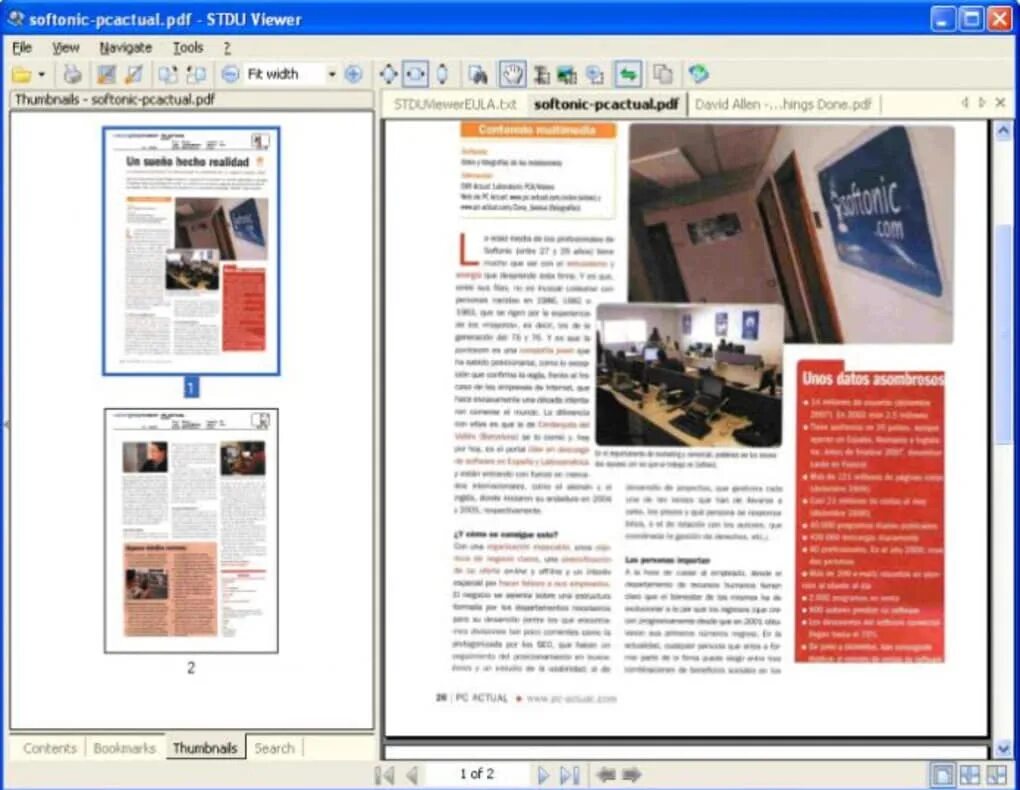This screenshot has width=1020, height=790.
Task: Switch to the Bookmarks panel tab
Action: (x=124, y=748)
